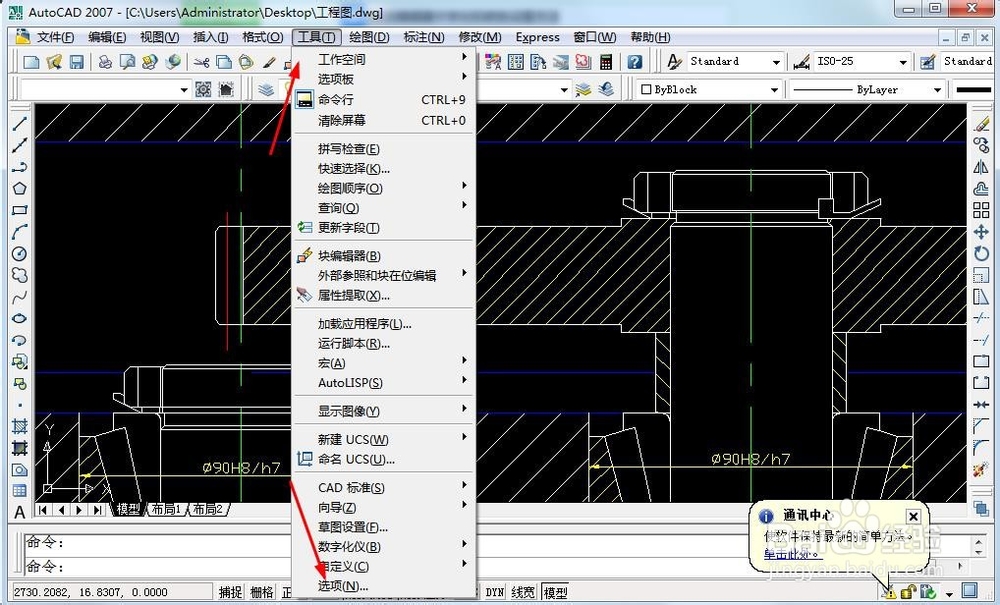Choose 块编辑器(B) menu entry
The height and width of the screenshot is (605, 1000).
[x=385, y=256]
